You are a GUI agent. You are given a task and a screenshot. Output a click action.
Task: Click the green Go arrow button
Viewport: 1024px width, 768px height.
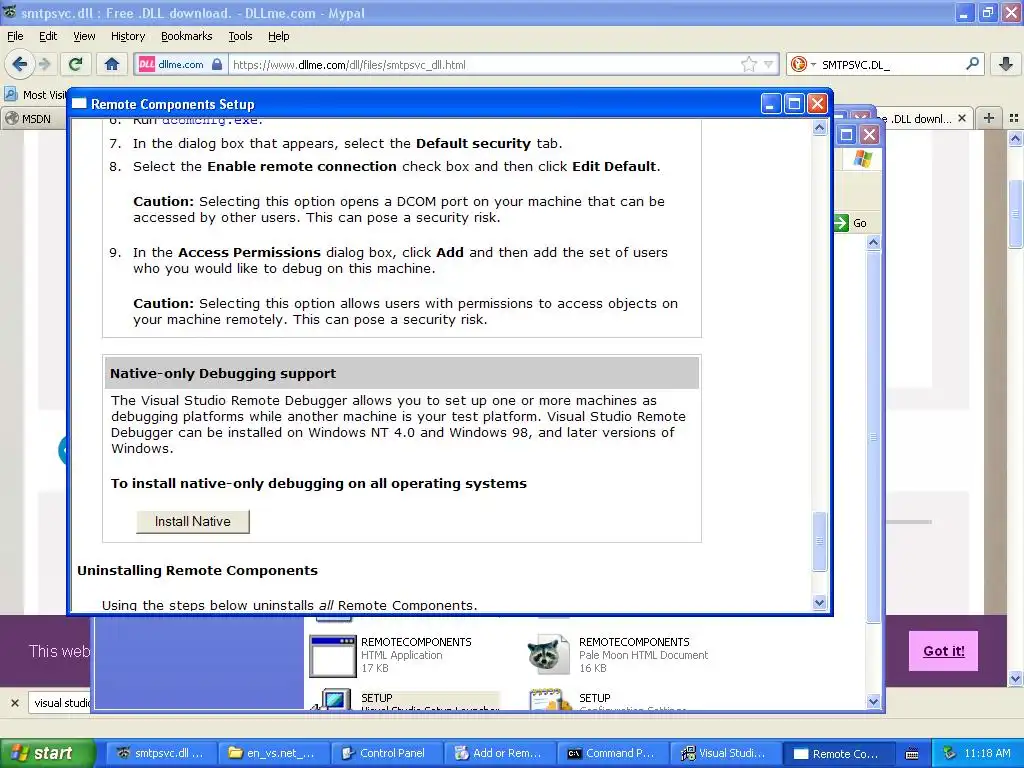[x=841, y=223]
